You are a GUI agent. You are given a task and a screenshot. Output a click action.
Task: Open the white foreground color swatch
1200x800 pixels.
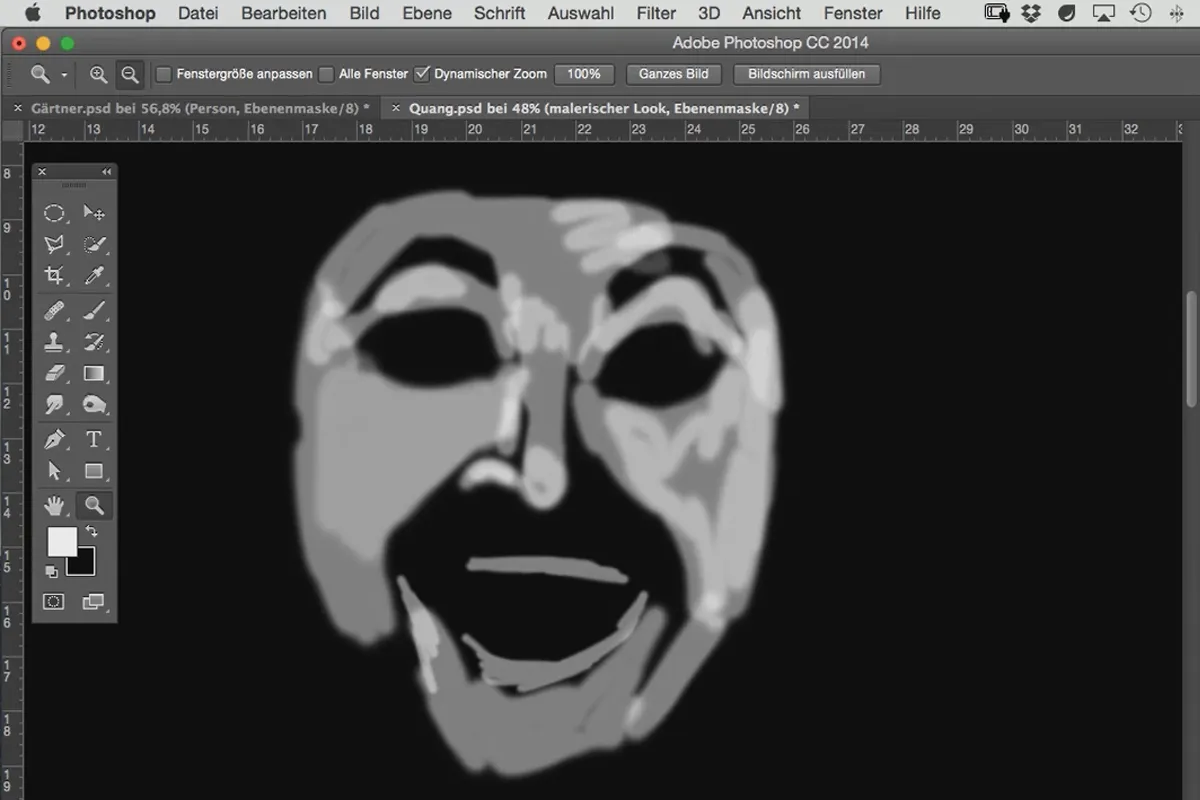pyautogui.click(x=62, y=542)
